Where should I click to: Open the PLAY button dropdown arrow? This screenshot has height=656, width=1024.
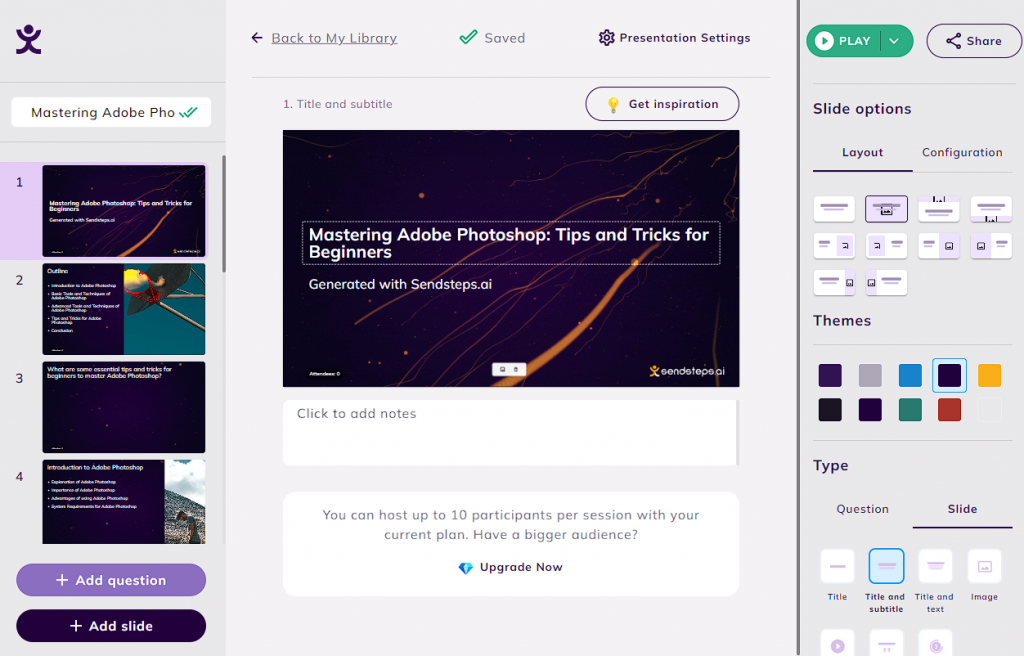pos(894,41)
